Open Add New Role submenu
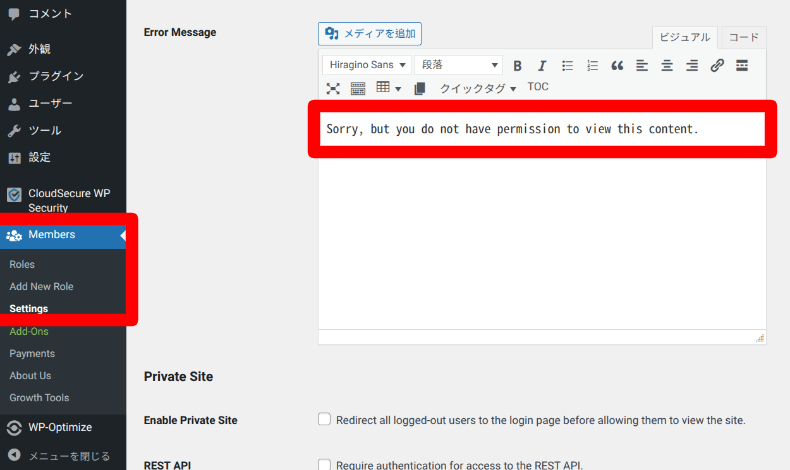Image resolution: width=790 pixels, height=470 pixels. pos(41,287)
